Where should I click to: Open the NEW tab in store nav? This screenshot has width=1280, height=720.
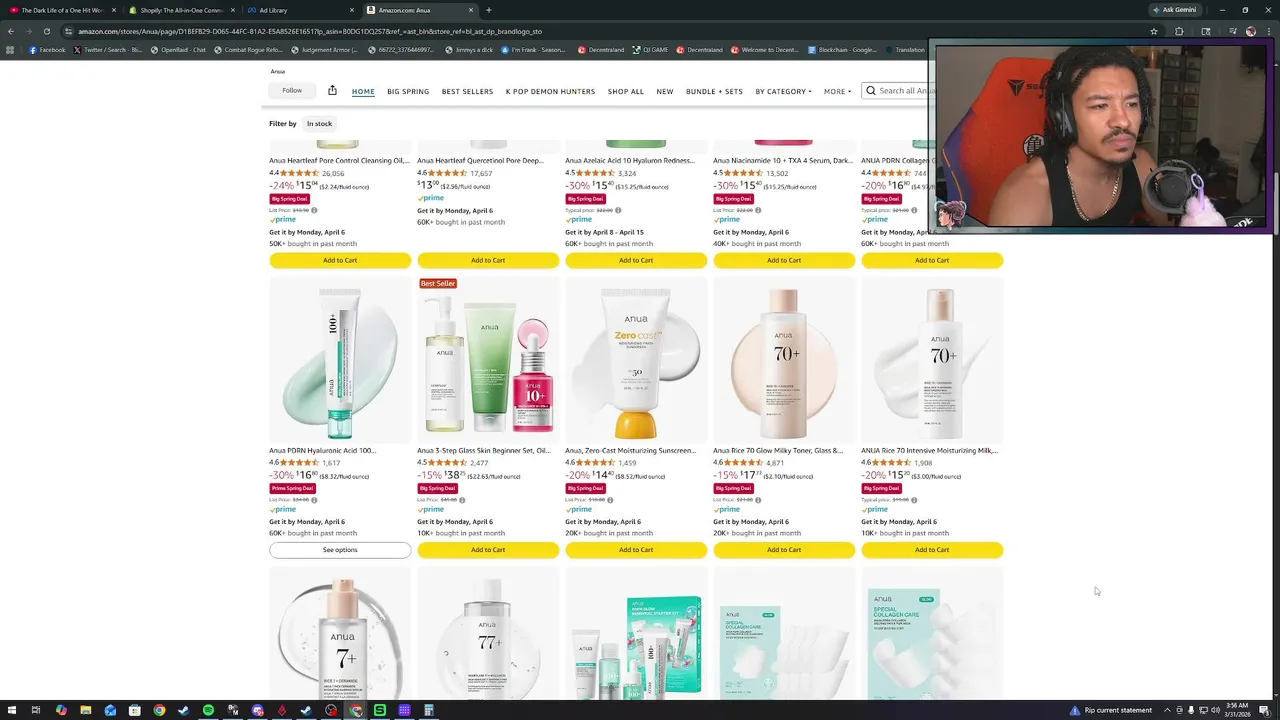coord(665,91)
